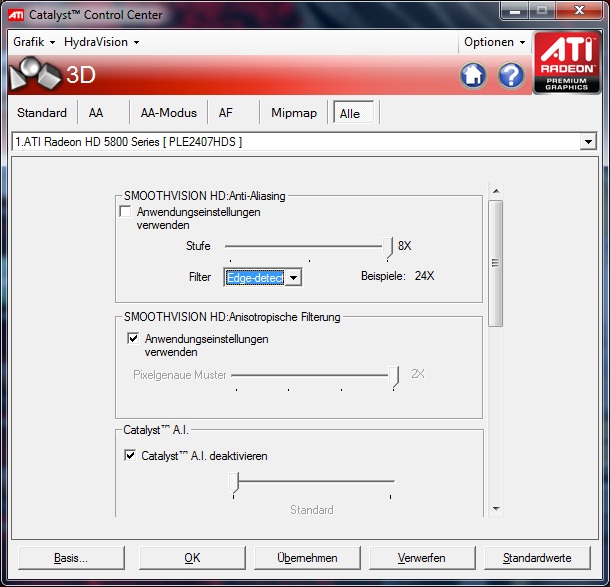Minimize the Catalyst Control Center window

pyautogui.click(x=515, y=11)
